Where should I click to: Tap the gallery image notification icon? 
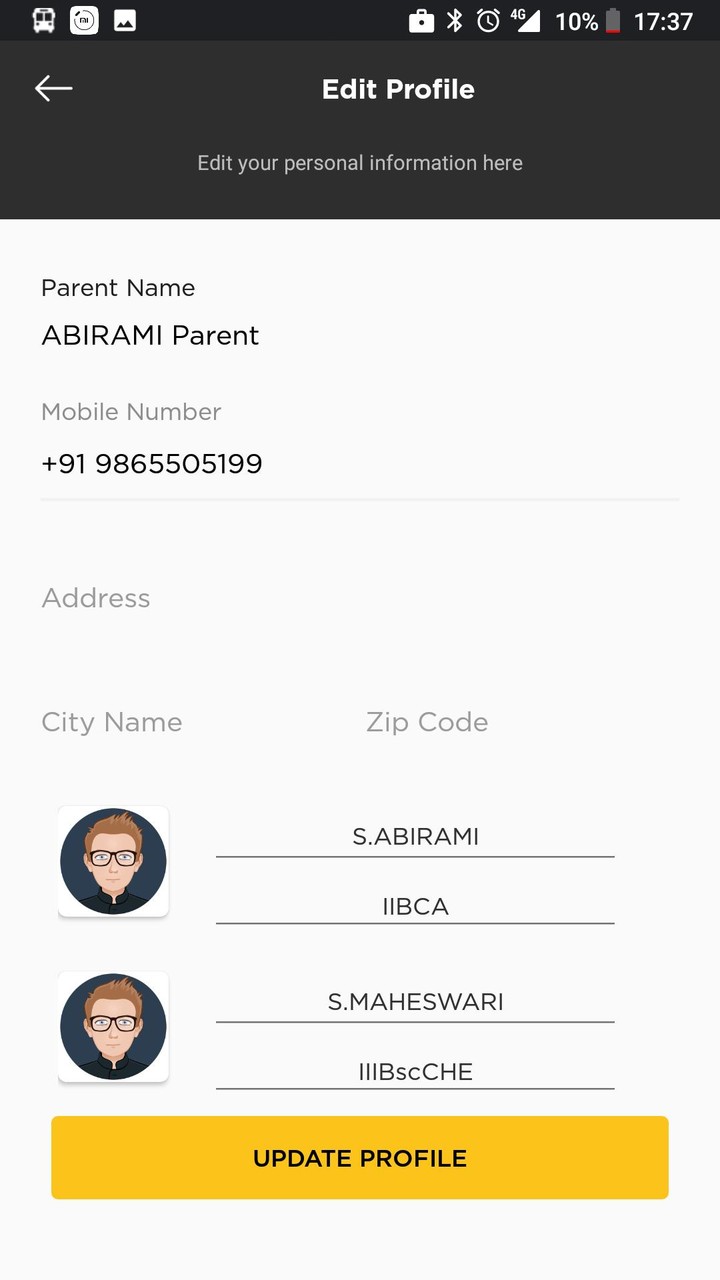125,20
